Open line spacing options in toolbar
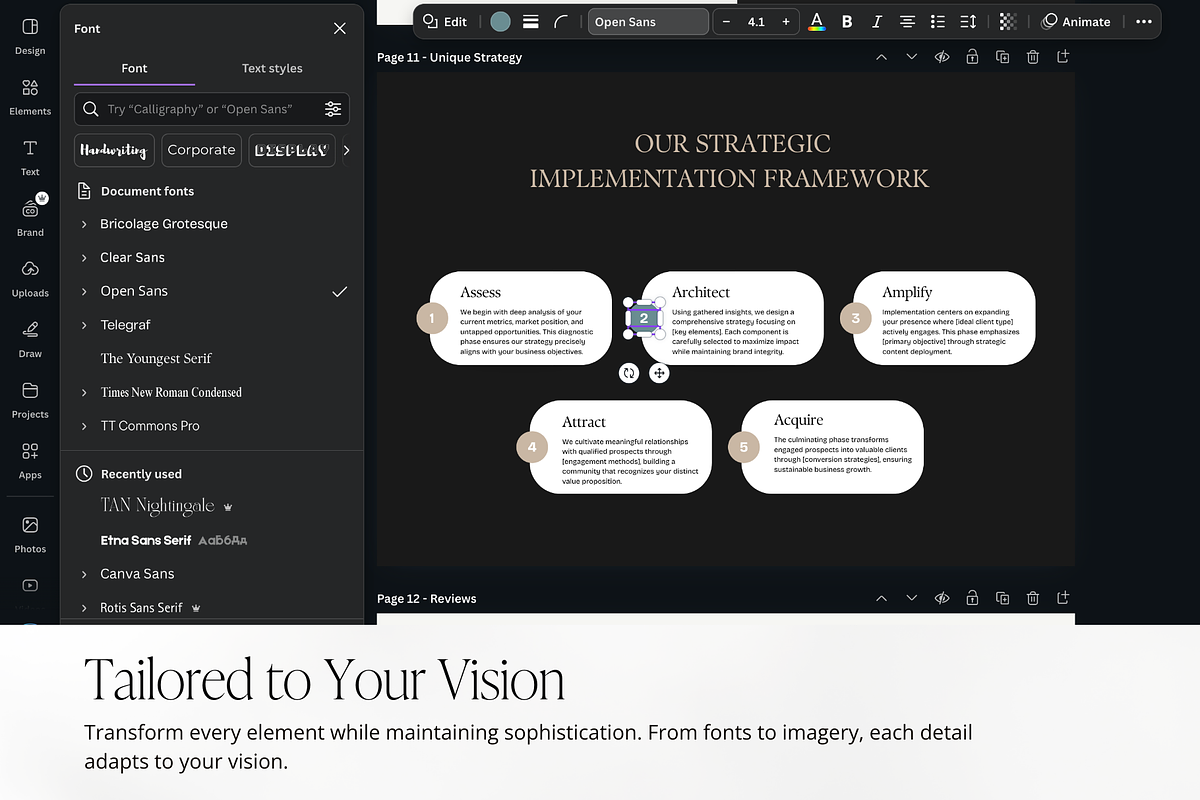 (968, 22)
